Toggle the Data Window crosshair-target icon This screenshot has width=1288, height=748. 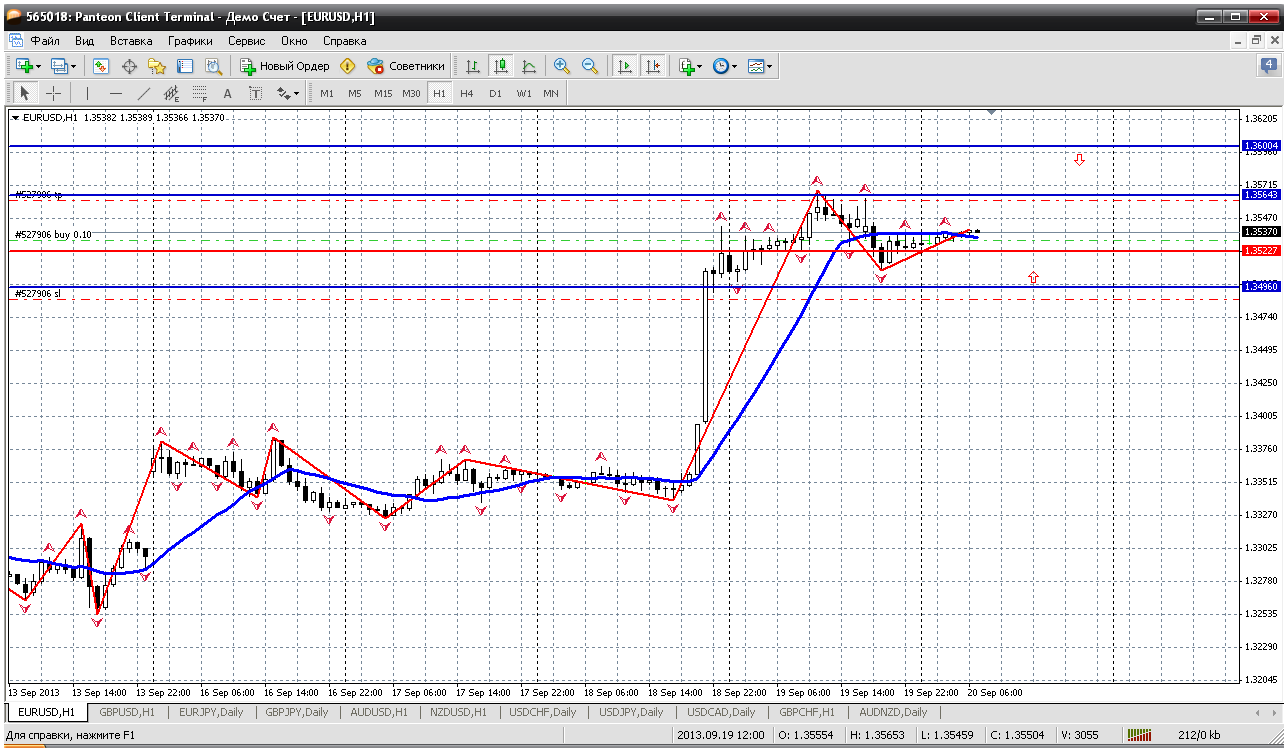tap(129, 66)
